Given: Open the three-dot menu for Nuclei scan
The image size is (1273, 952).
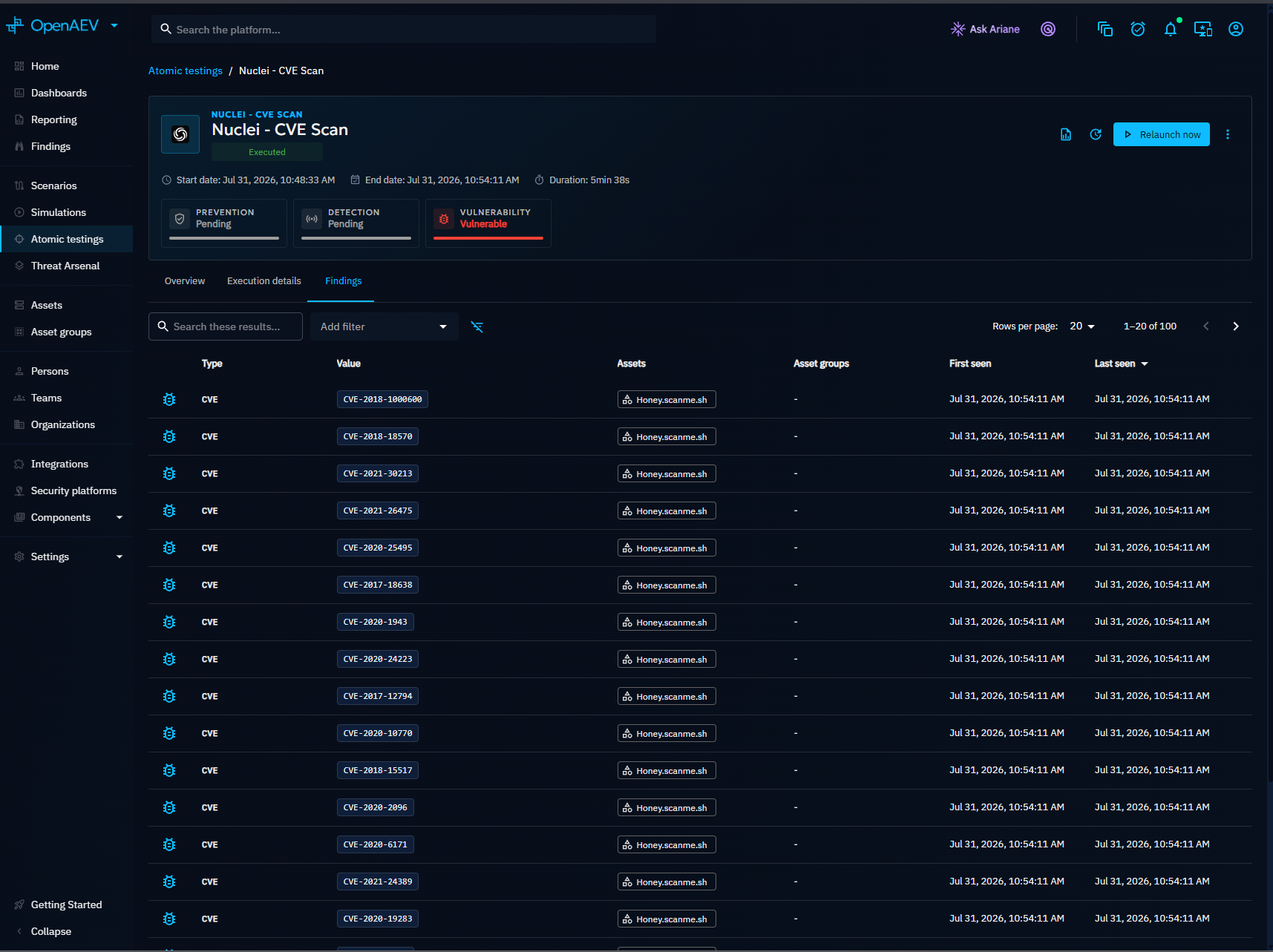Looking at the screenshot, I should (x=1228, y=134).
